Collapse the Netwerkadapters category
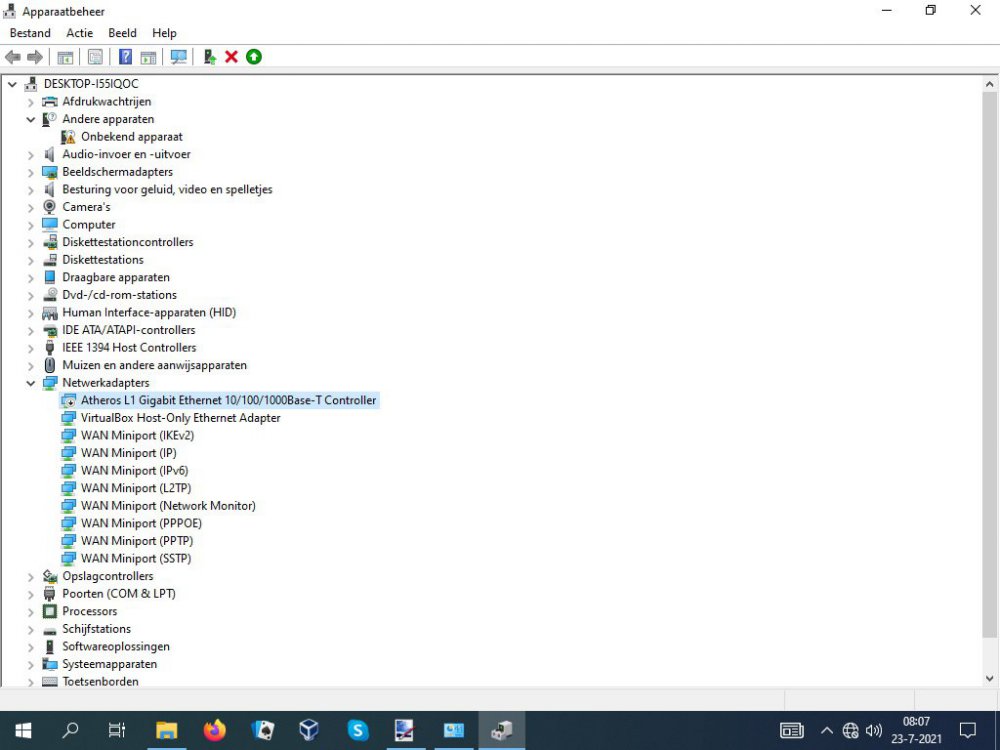This screenshot has width=1000, height=750. [x=30, y=383]
